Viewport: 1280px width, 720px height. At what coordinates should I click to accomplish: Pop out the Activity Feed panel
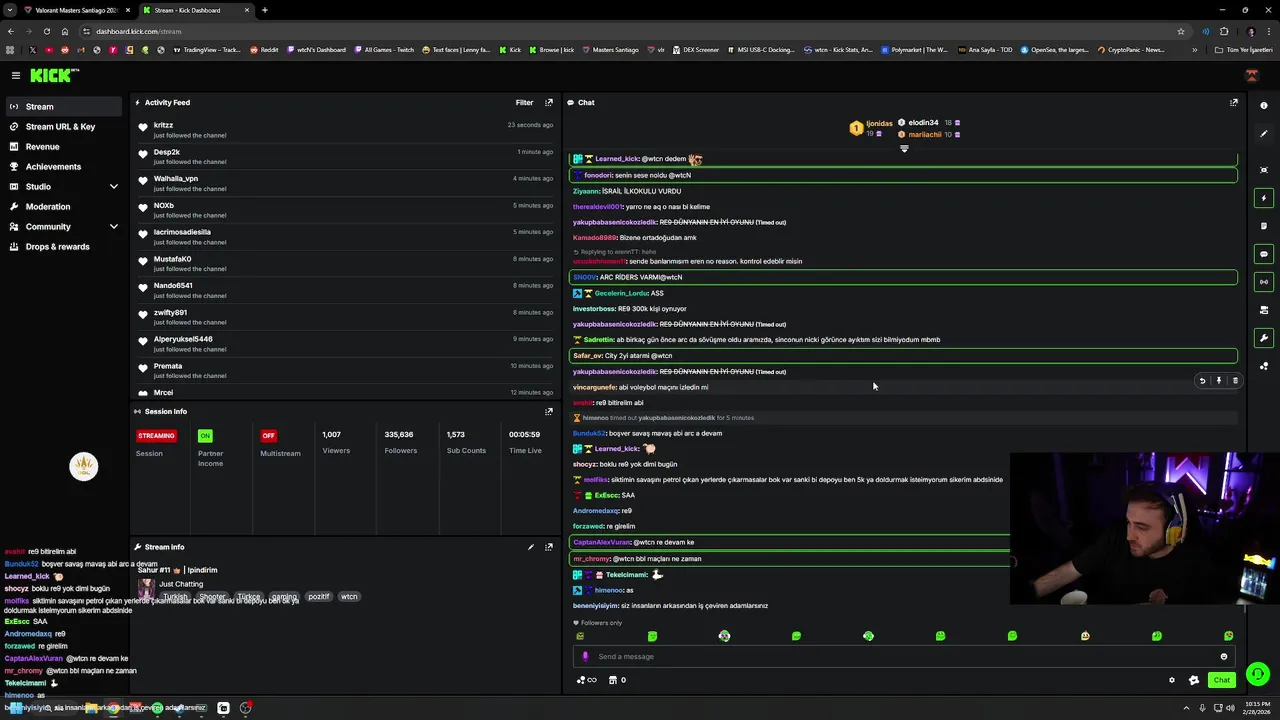coord(548,102)
